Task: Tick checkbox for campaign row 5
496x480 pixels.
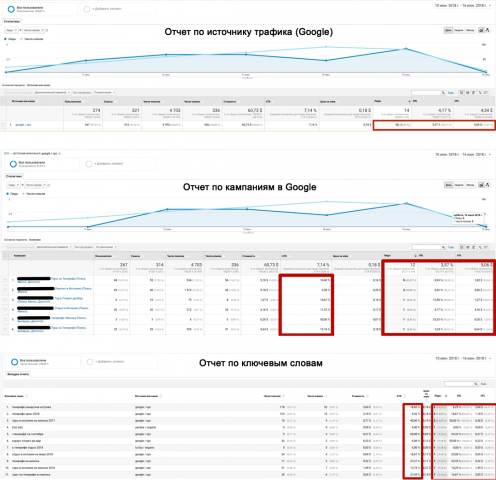Action: coord(5,320)
